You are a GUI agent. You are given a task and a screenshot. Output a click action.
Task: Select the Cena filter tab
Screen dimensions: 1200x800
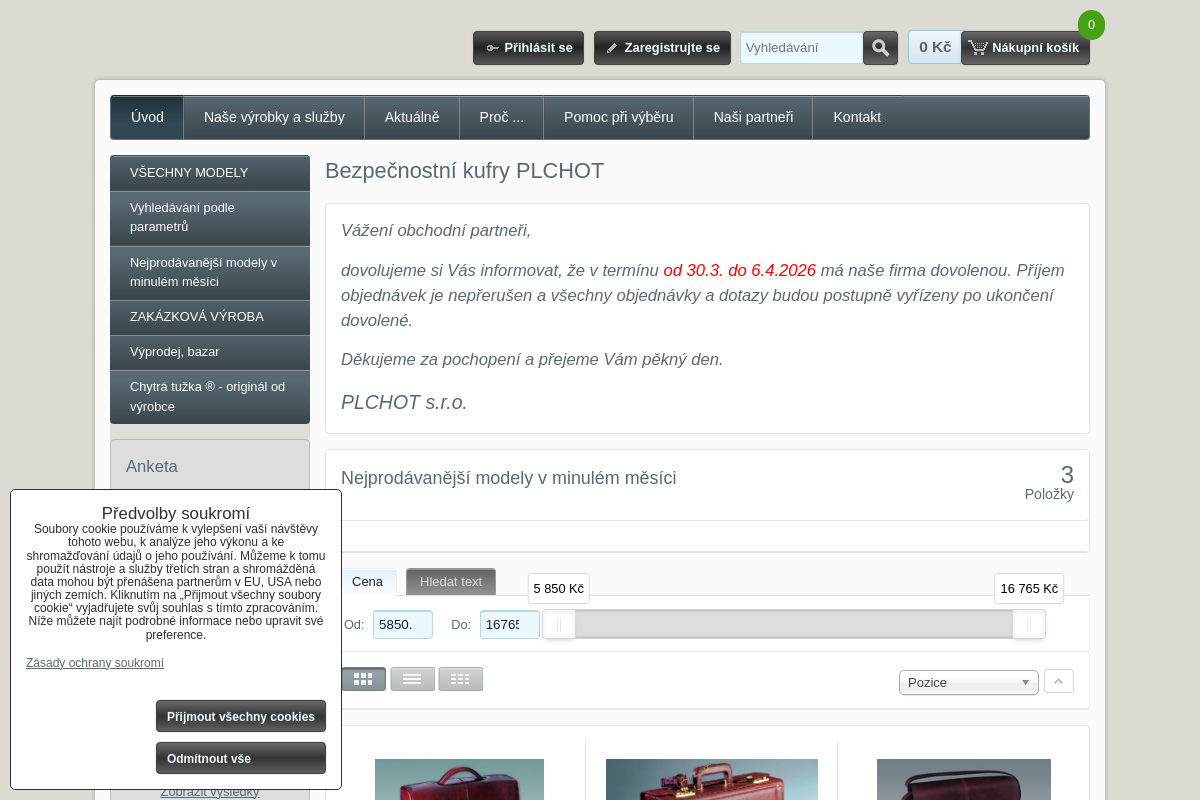tap(367, 582)
